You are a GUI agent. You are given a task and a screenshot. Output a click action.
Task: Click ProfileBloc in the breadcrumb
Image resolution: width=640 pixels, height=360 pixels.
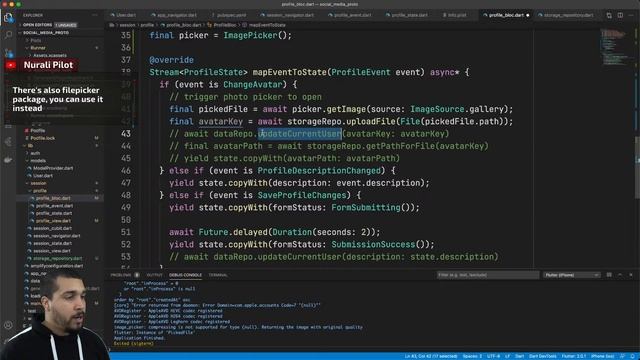[224, 25]
